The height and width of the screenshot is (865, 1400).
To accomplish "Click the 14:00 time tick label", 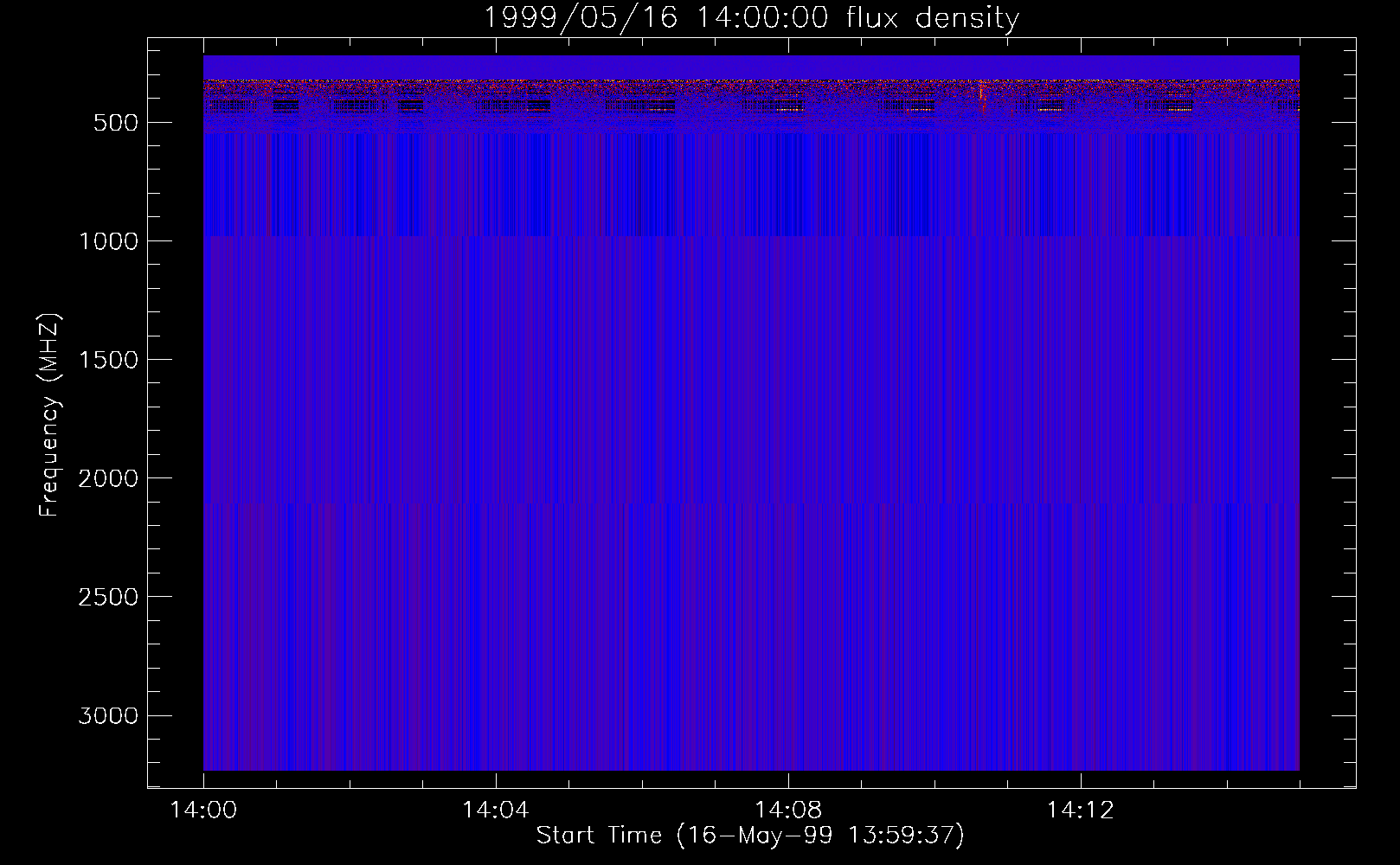I will (204, 811).
